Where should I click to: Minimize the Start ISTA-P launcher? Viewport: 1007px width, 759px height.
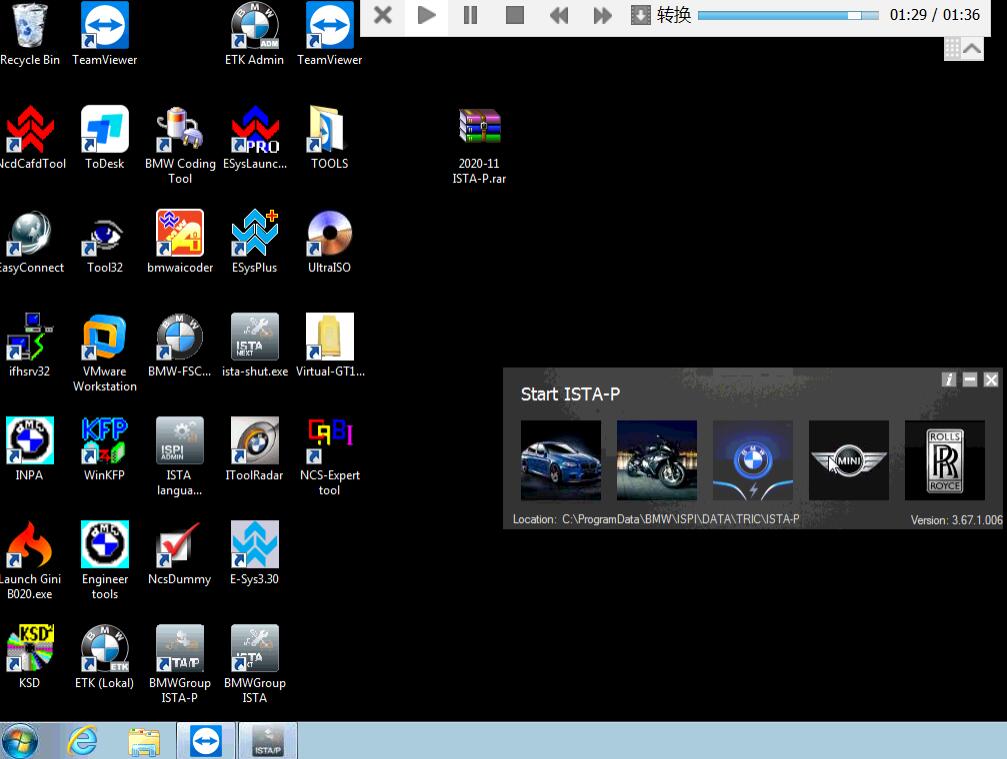[970, 380]
